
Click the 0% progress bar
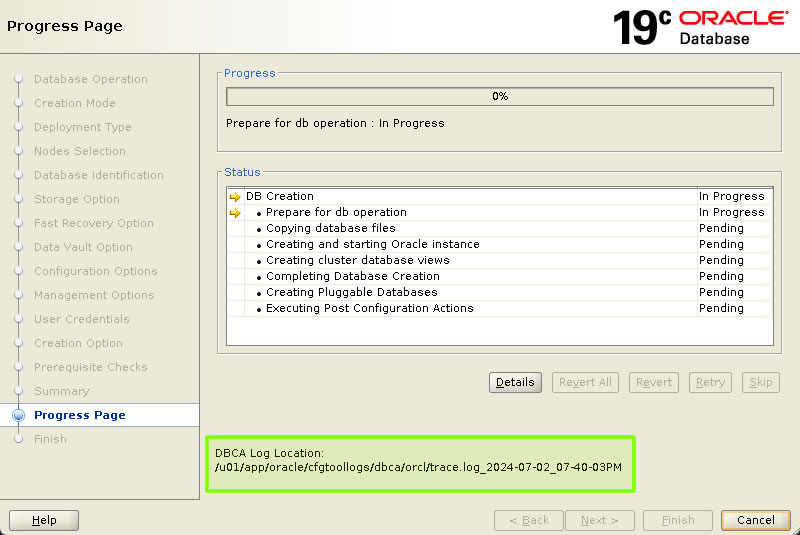coord(500,96)
